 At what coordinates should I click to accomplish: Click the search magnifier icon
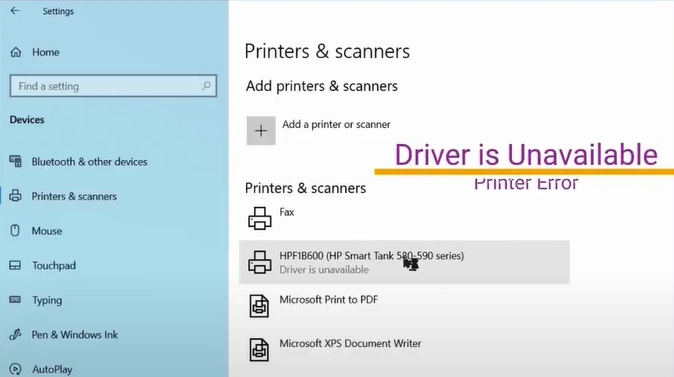[206, 86]
